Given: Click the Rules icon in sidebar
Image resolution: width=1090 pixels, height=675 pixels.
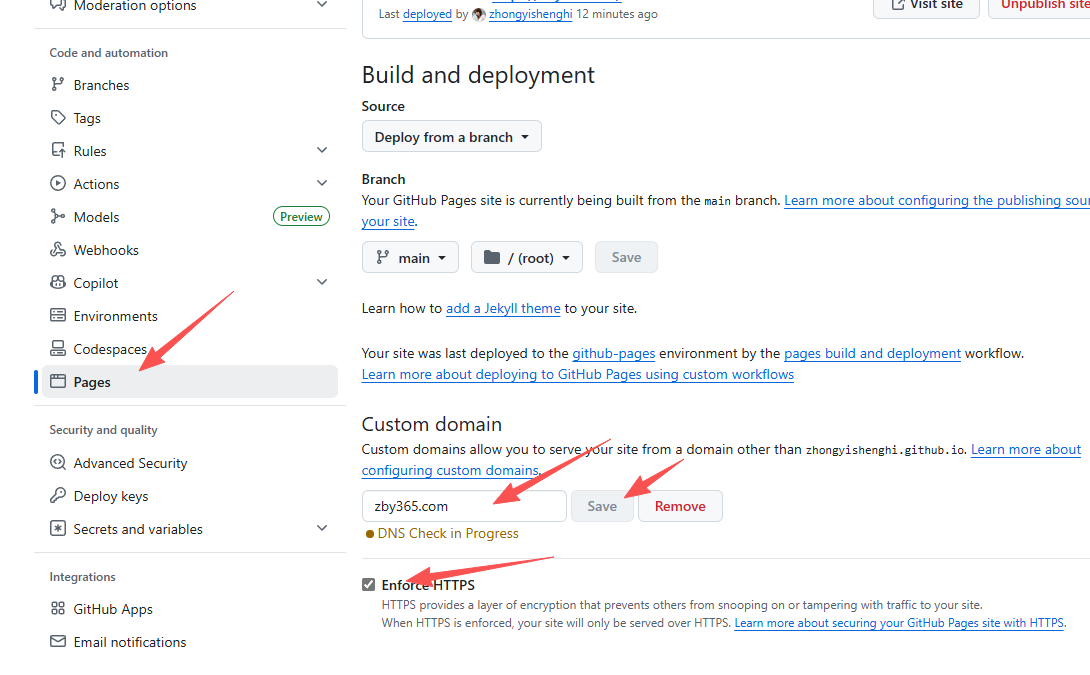Looking at the screenshot, I should [58, 150].
